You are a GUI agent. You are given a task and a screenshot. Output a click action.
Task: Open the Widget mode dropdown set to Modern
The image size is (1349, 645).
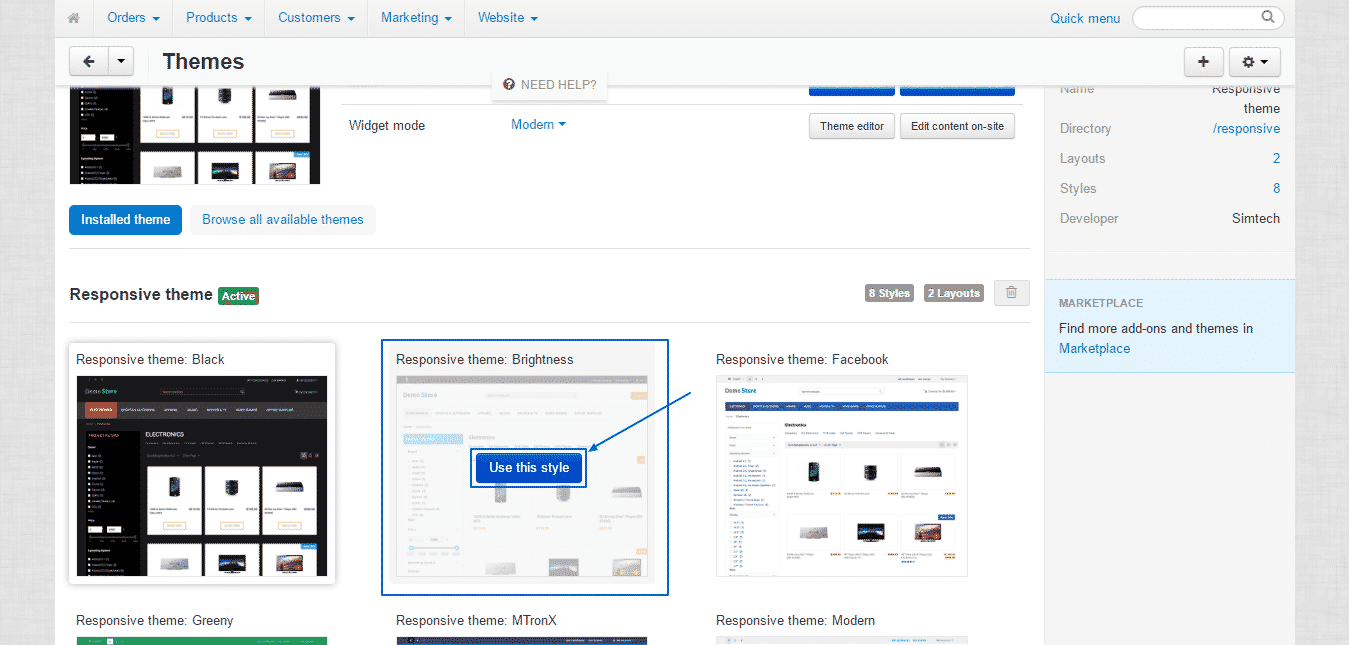[x=537, y=124]
